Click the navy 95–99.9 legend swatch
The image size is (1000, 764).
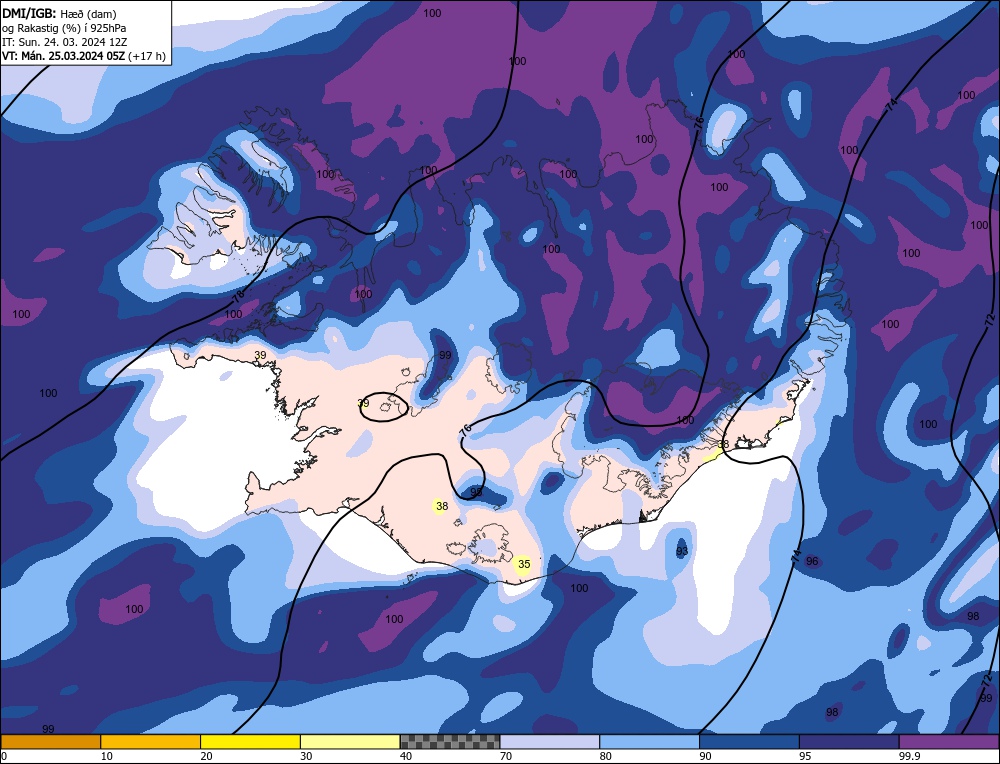[x=849, y=741]
